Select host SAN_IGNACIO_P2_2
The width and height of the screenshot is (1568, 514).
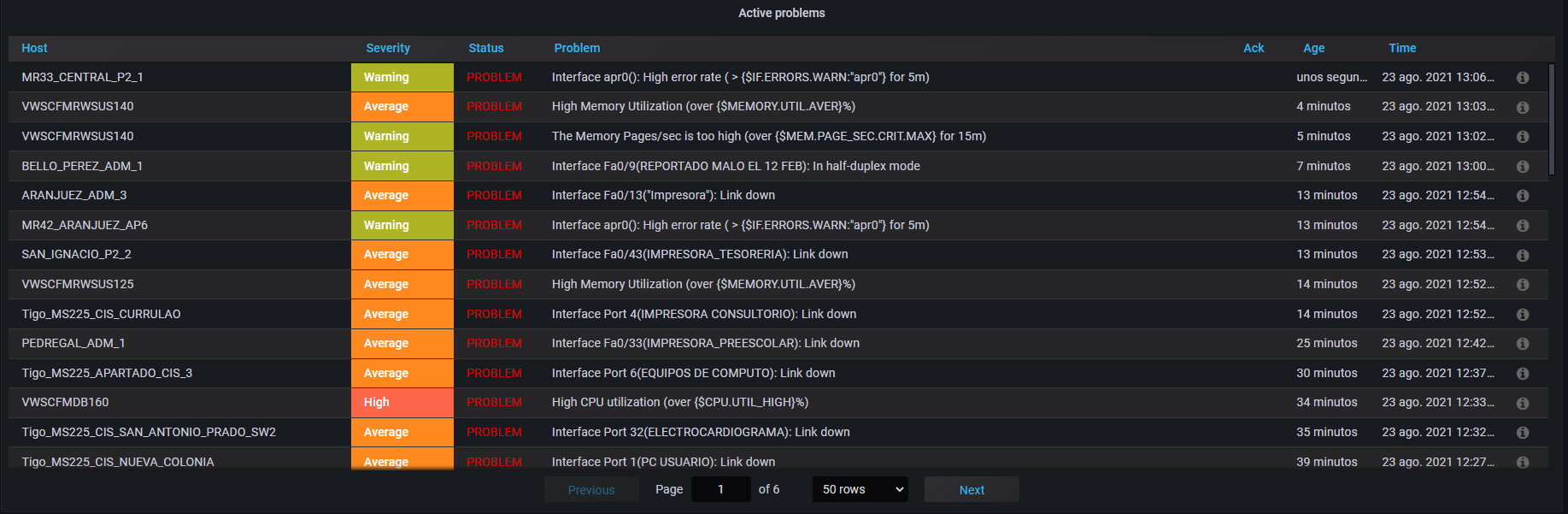pyautogui.click(x=76, y=254)
